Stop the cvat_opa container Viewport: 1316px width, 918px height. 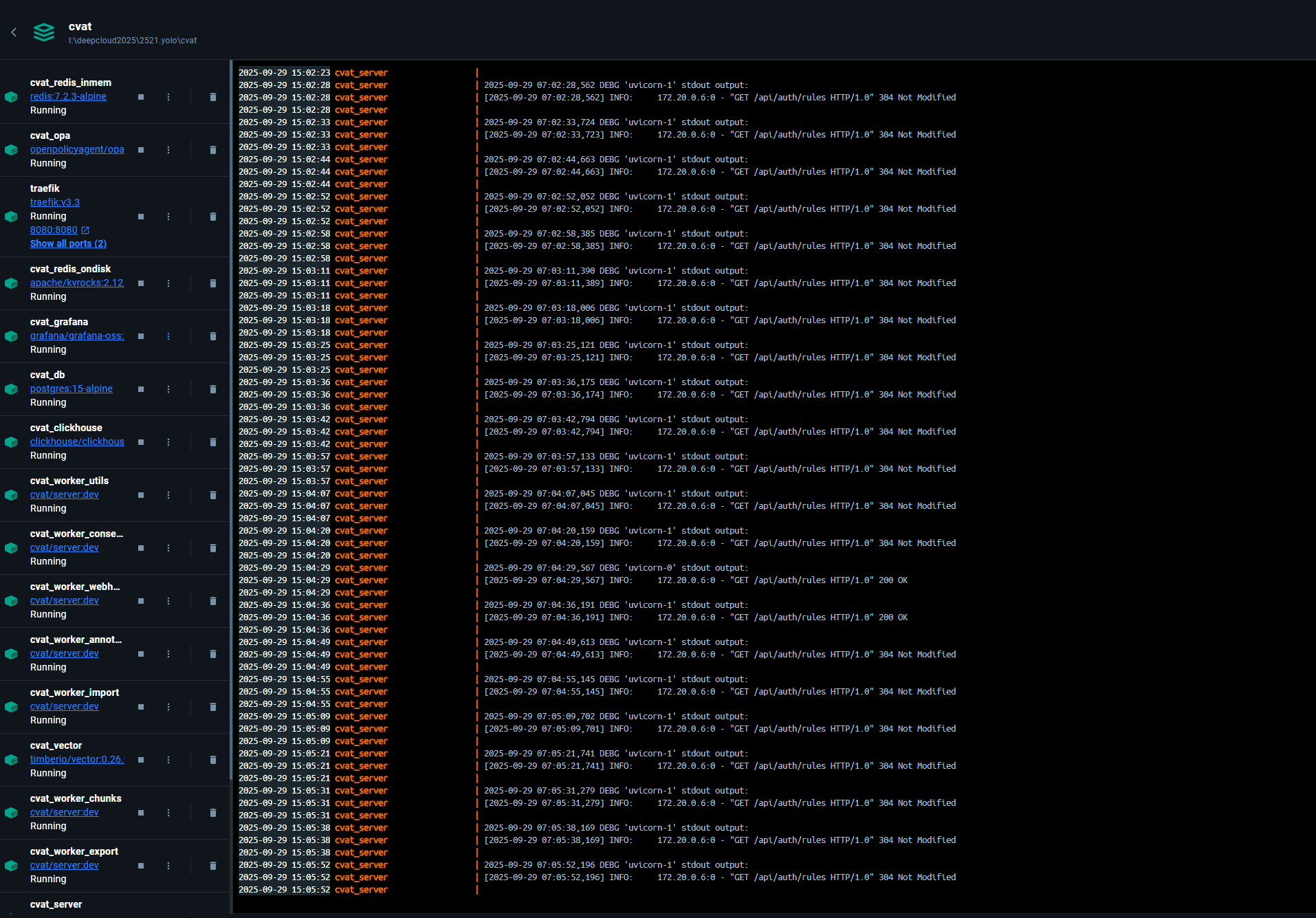(141, 150)
